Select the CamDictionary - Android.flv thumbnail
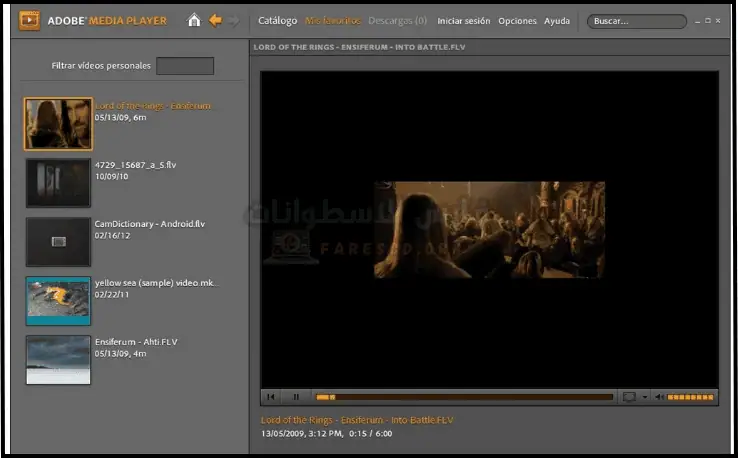Screen dimensions: 738x458 click(58, 241)
